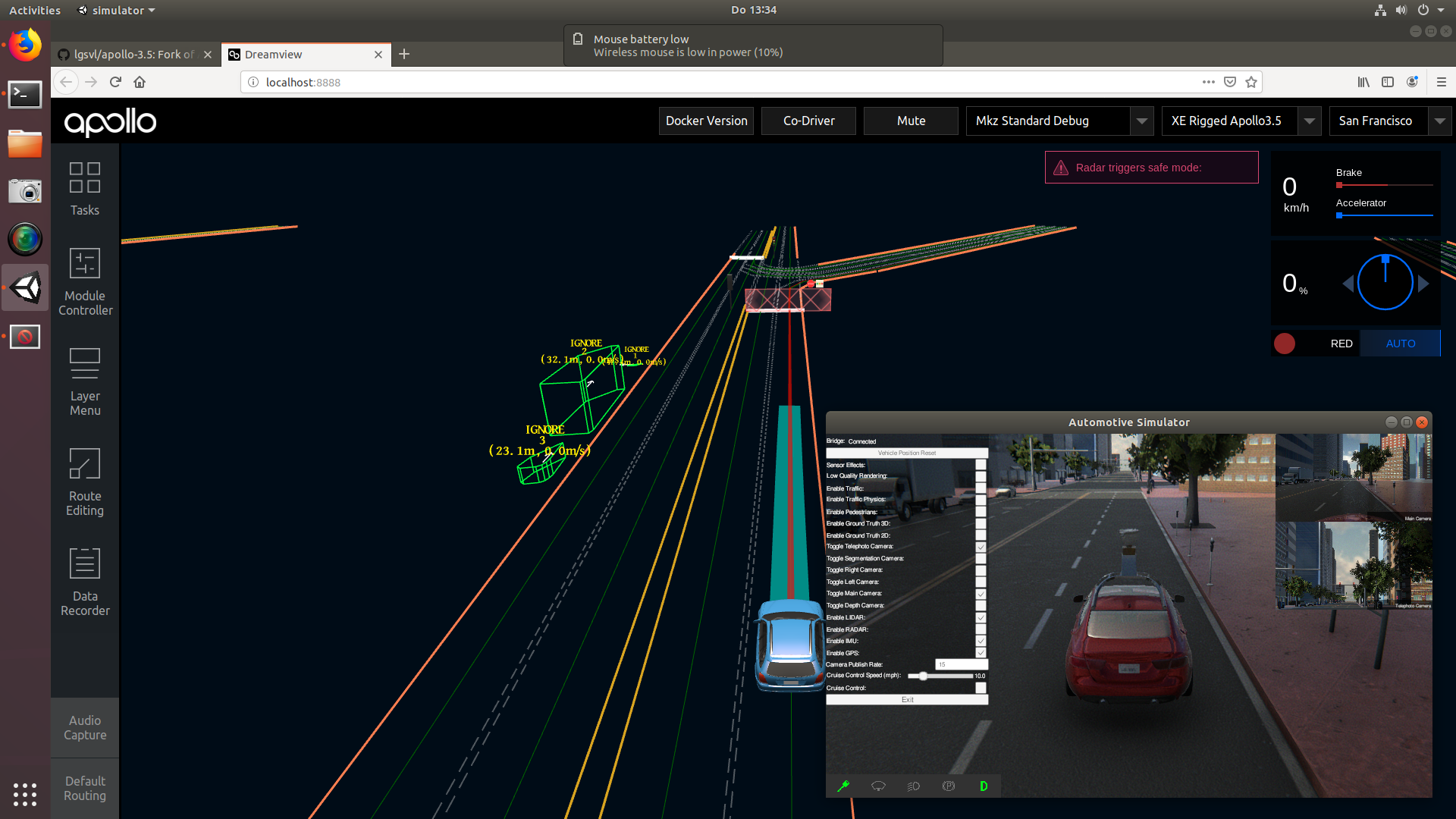1456x819 pixels.
Task: Open Activities overview
Action: (x=35, y=10)
